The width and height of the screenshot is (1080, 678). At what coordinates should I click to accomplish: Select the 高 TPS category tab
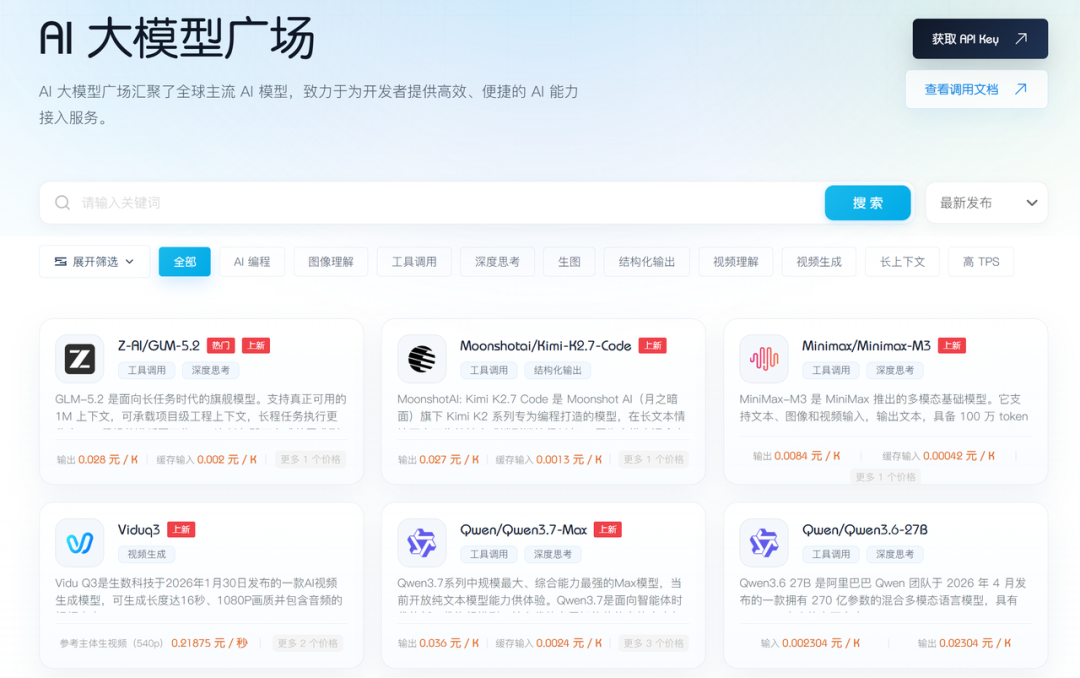pos(981,262)
